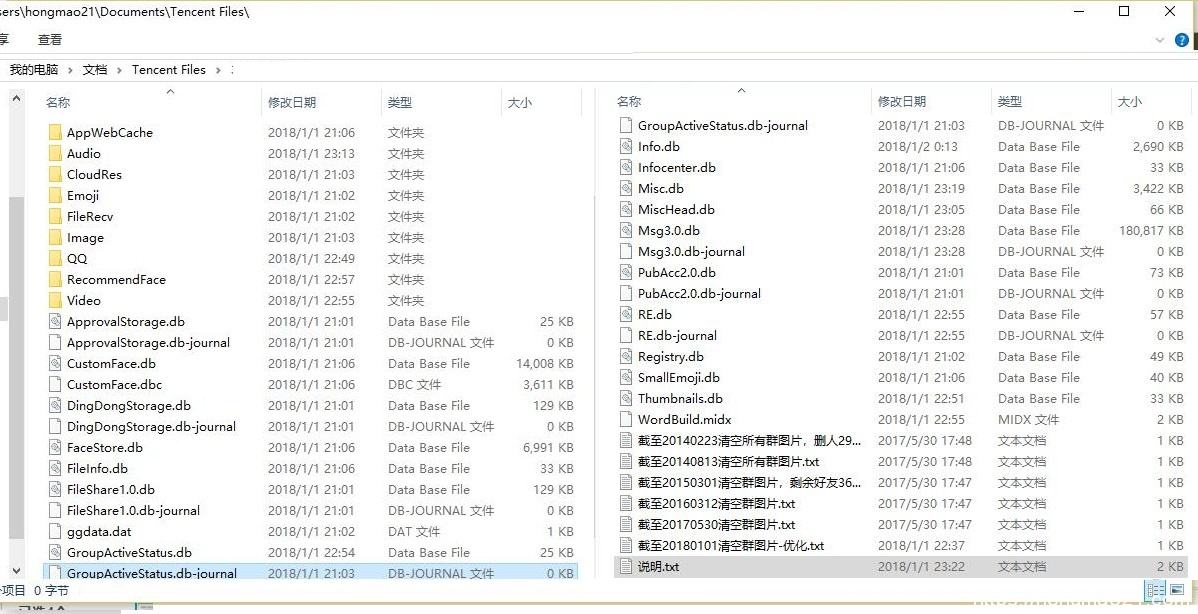Select the Image folder icon

pyautogui.click(x=54, y=238)
